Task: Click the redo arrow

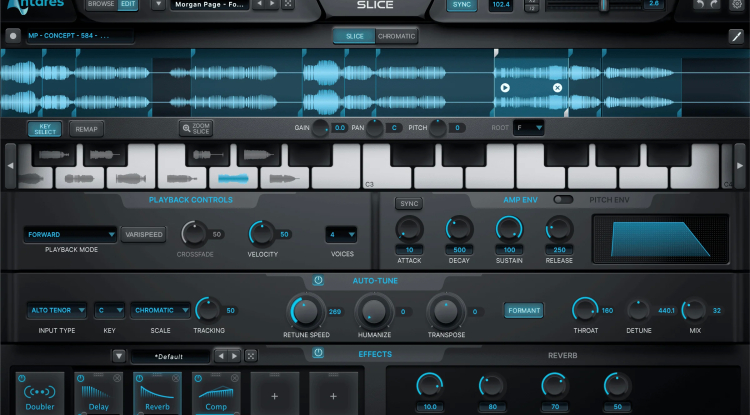Action: pyautogui.click(x=714, y=4)
